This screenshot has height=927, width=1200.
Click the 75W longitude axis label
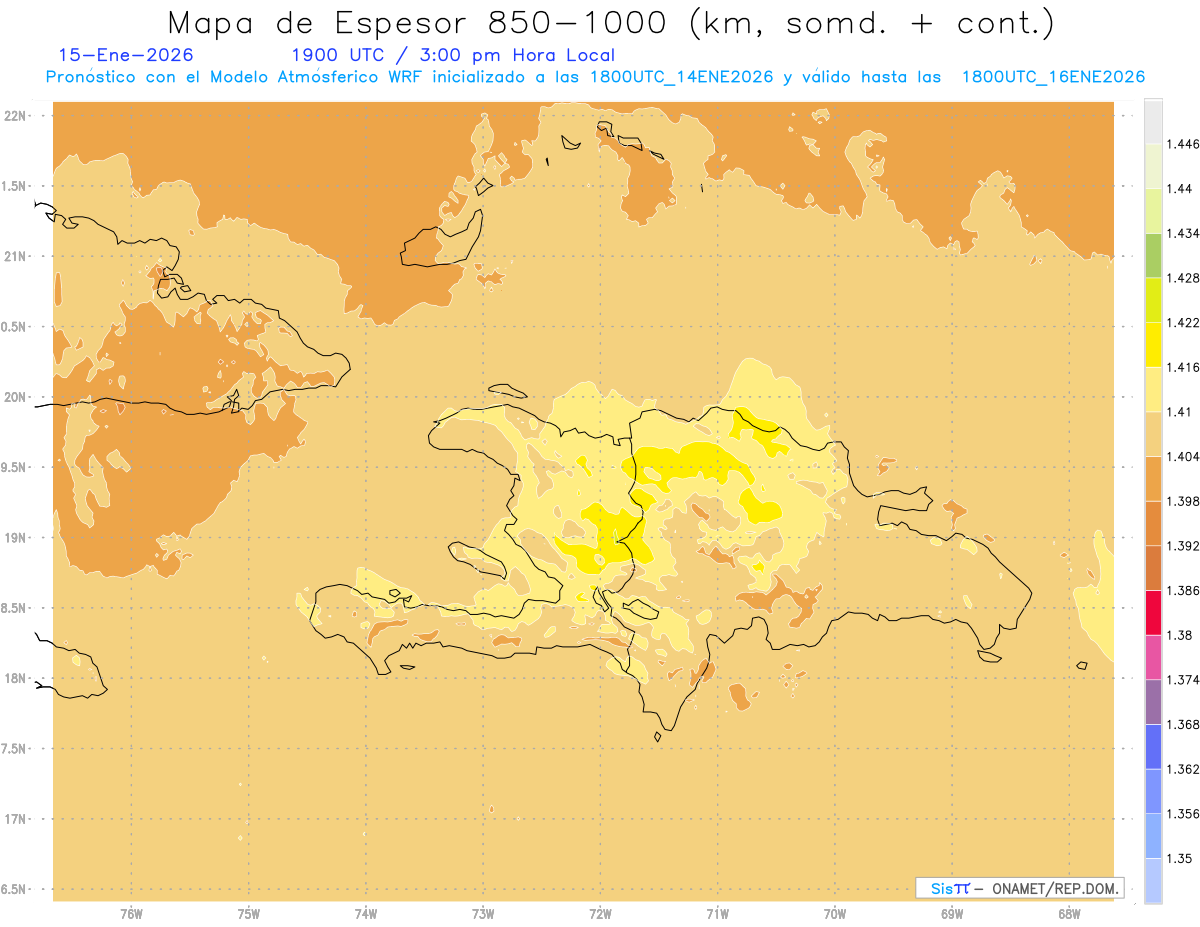[x=249, y=914]
